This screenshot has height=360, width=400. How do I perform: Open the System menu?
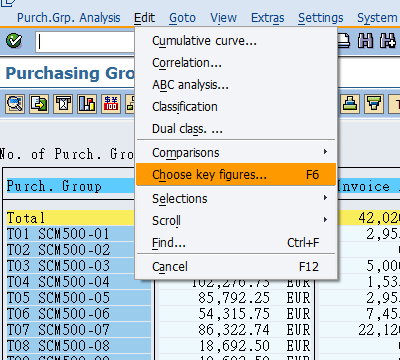(x=377, y=18)
